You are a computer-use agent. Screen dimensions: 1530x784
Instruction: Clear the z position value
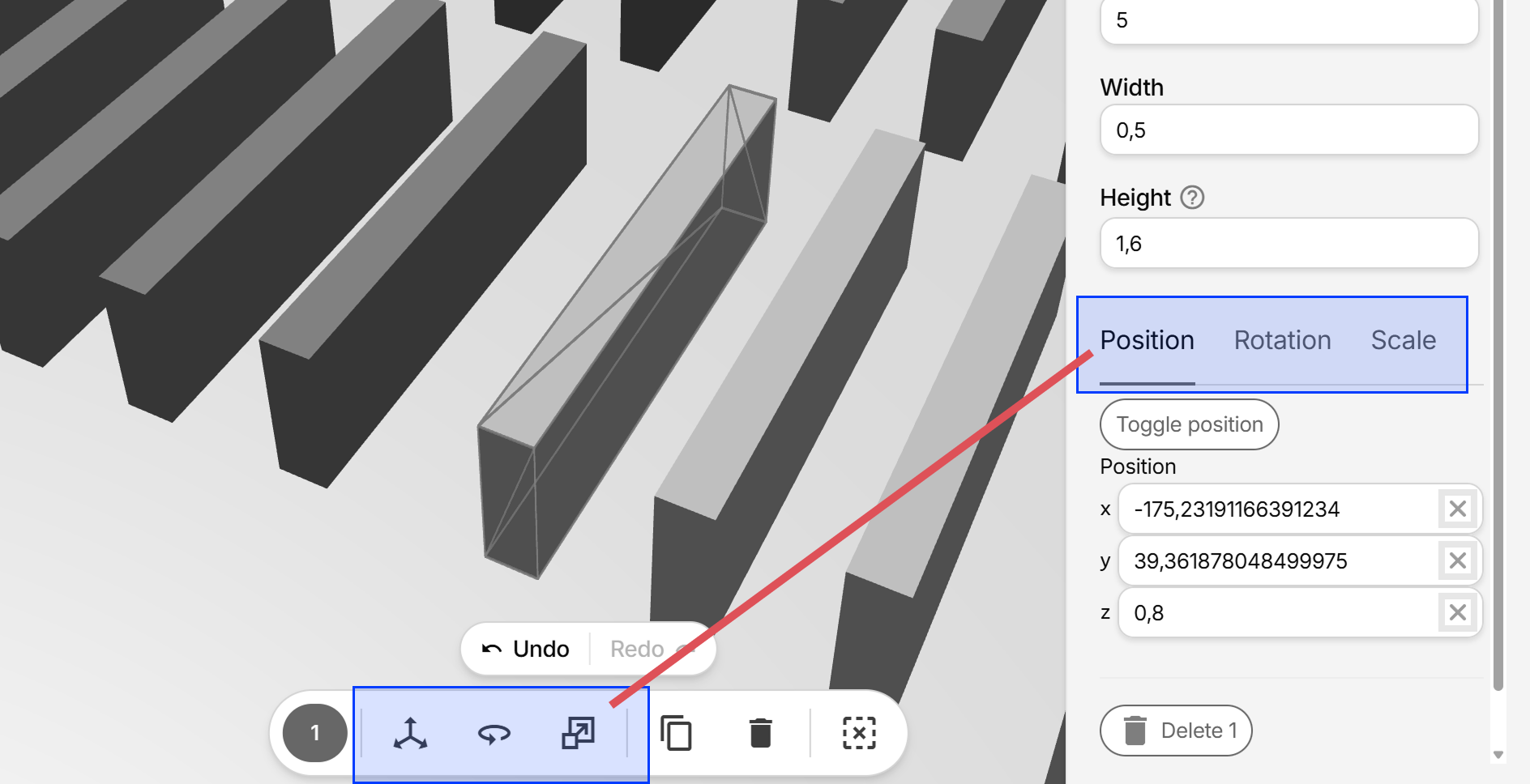click(1457, 613)
